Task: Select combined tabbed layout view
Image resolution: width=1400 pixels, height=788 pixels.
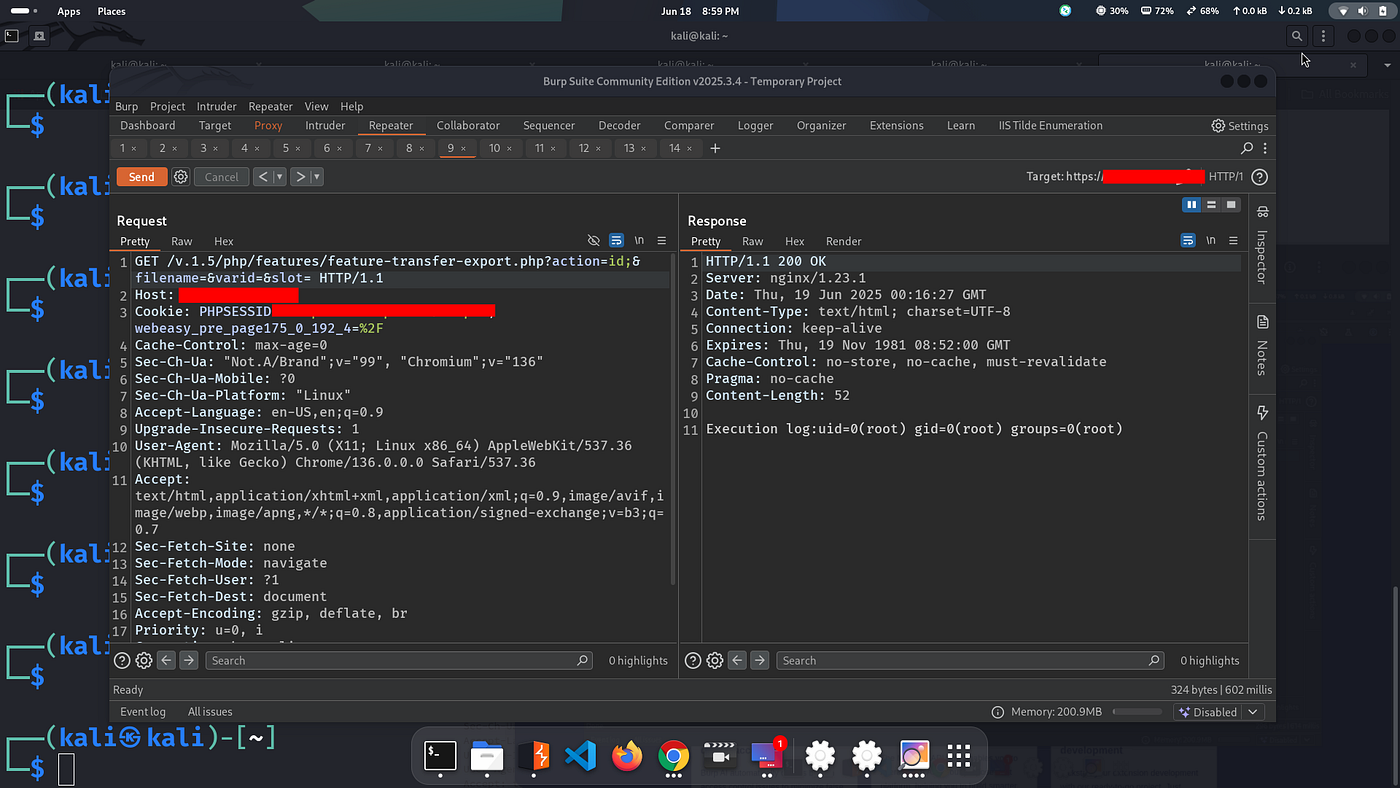Action: [1231, 205]
